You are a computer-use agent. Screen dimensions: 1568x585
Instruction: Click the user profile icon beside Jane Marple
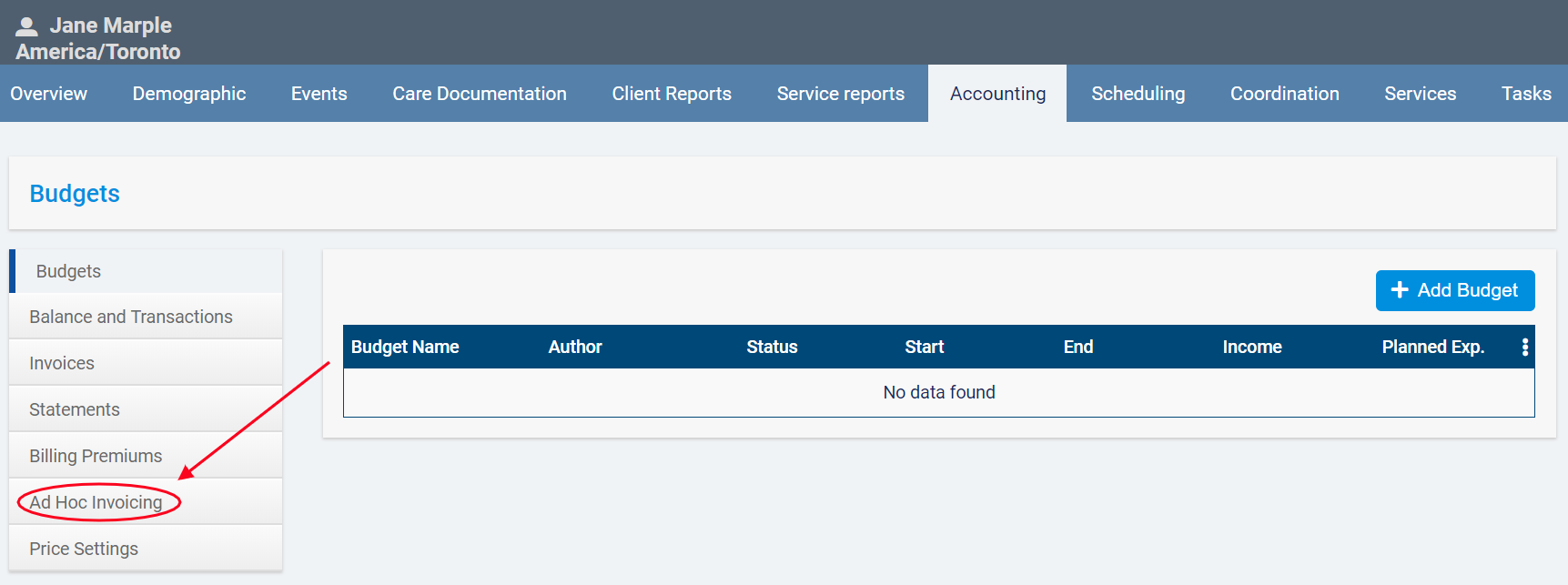coord(27,25)
